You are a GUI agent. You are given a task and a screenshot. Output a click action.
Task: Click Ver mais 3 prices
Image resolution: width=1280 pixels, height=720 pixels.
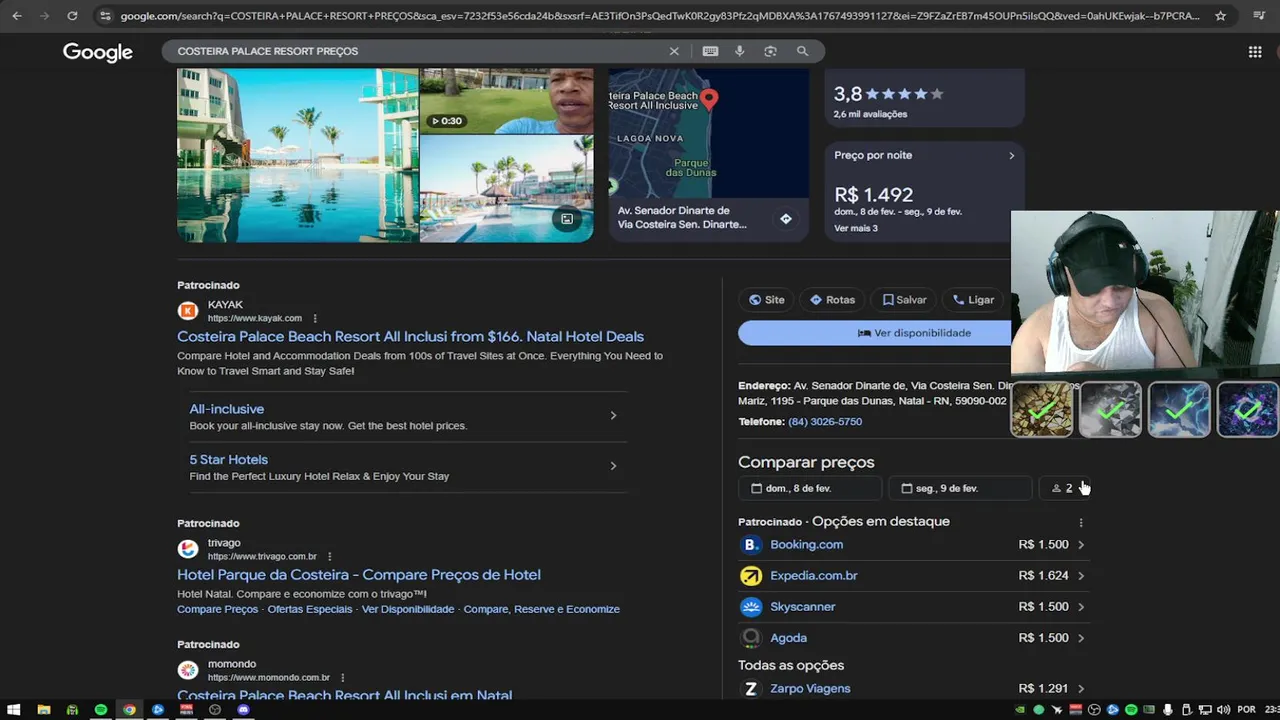[856, 228]
